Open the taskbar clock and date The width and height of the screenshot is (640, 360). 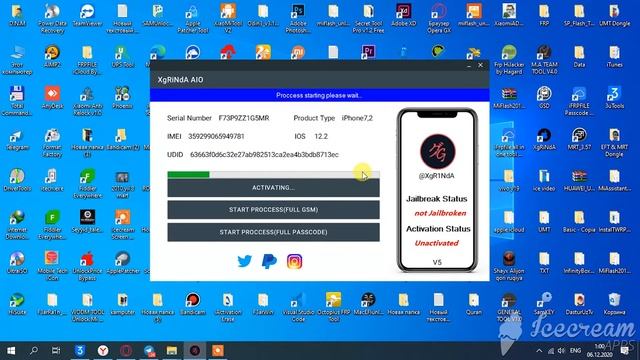tap(600, 351)
